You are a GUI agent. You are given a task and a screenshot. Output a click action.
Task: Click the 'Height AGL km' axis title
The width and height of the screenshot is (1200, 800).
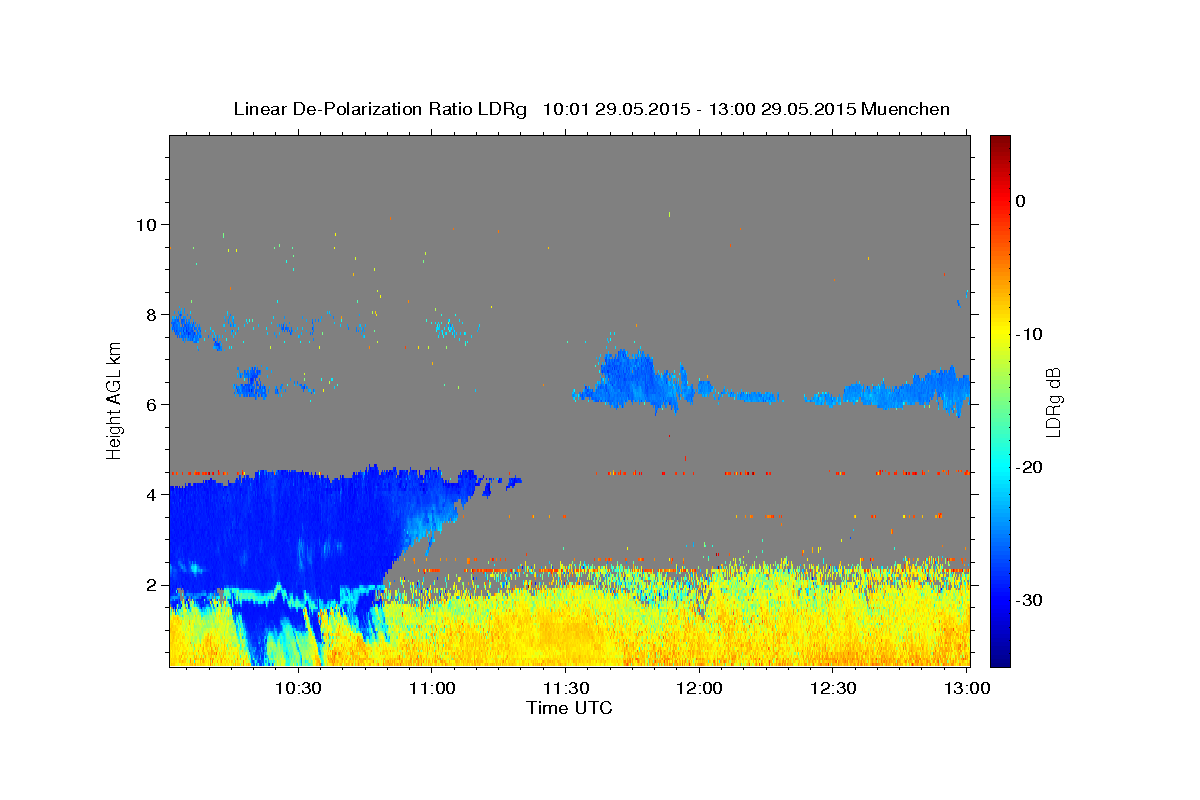click(x=115, y=400)
